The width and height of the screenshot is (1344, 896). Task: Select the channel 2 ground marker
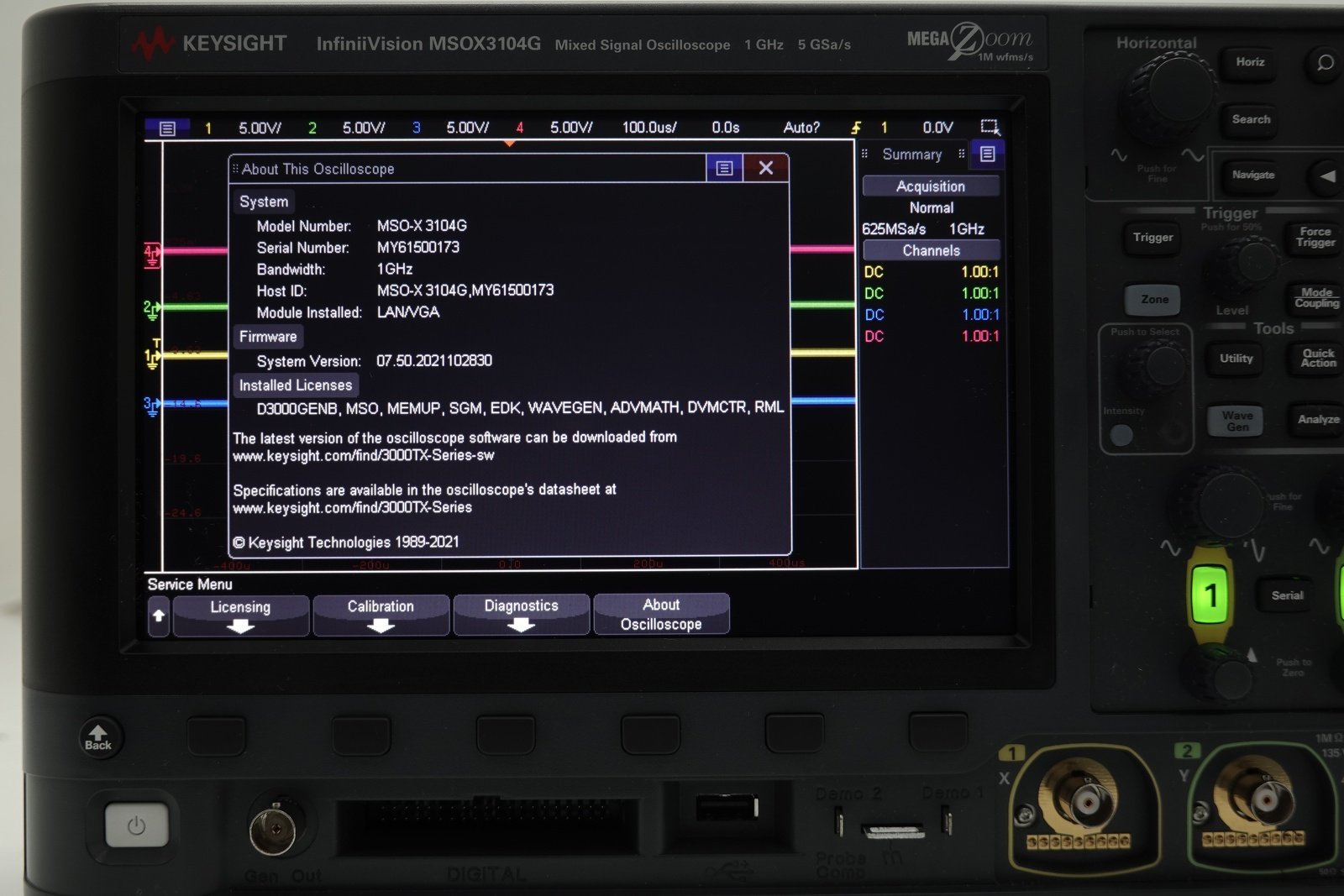[151, 310]
